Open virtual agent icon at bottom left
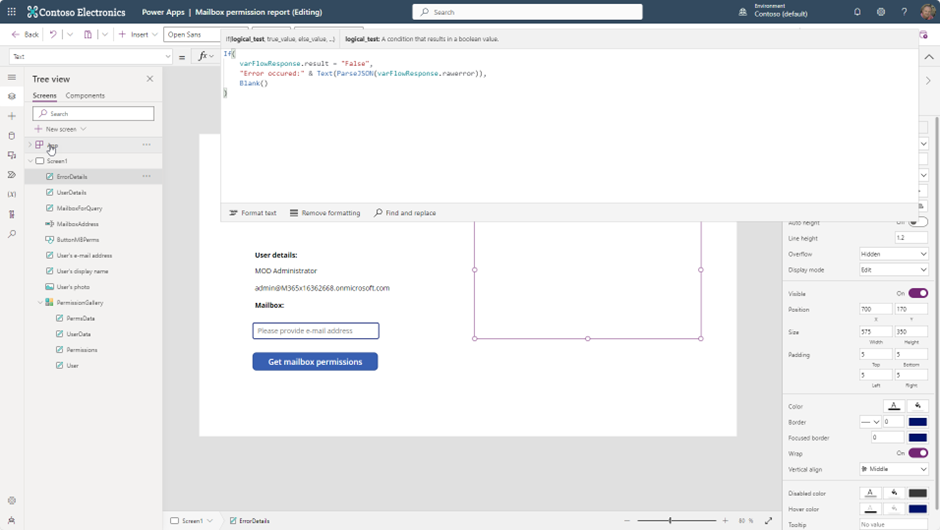Screen dimensions: 940x530 [11, 520]
